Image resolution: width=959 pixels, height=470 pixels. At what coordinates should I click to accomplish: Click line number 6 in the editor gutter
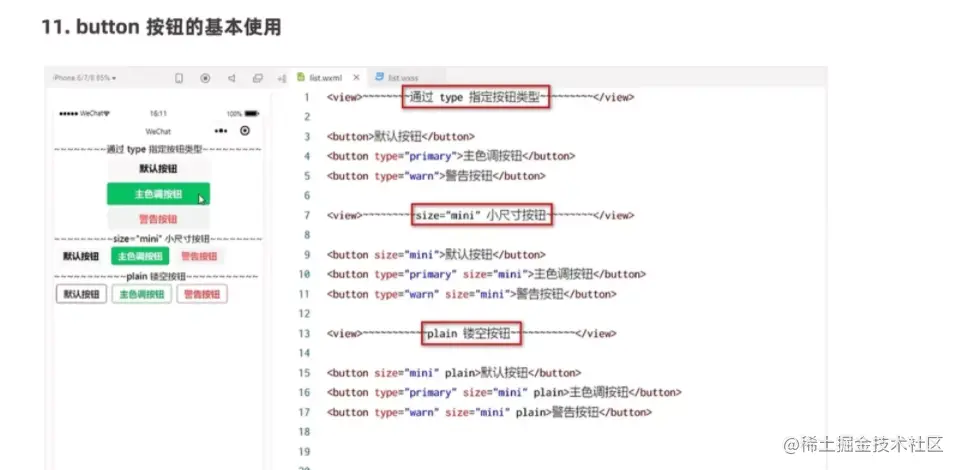click(307, 196)
